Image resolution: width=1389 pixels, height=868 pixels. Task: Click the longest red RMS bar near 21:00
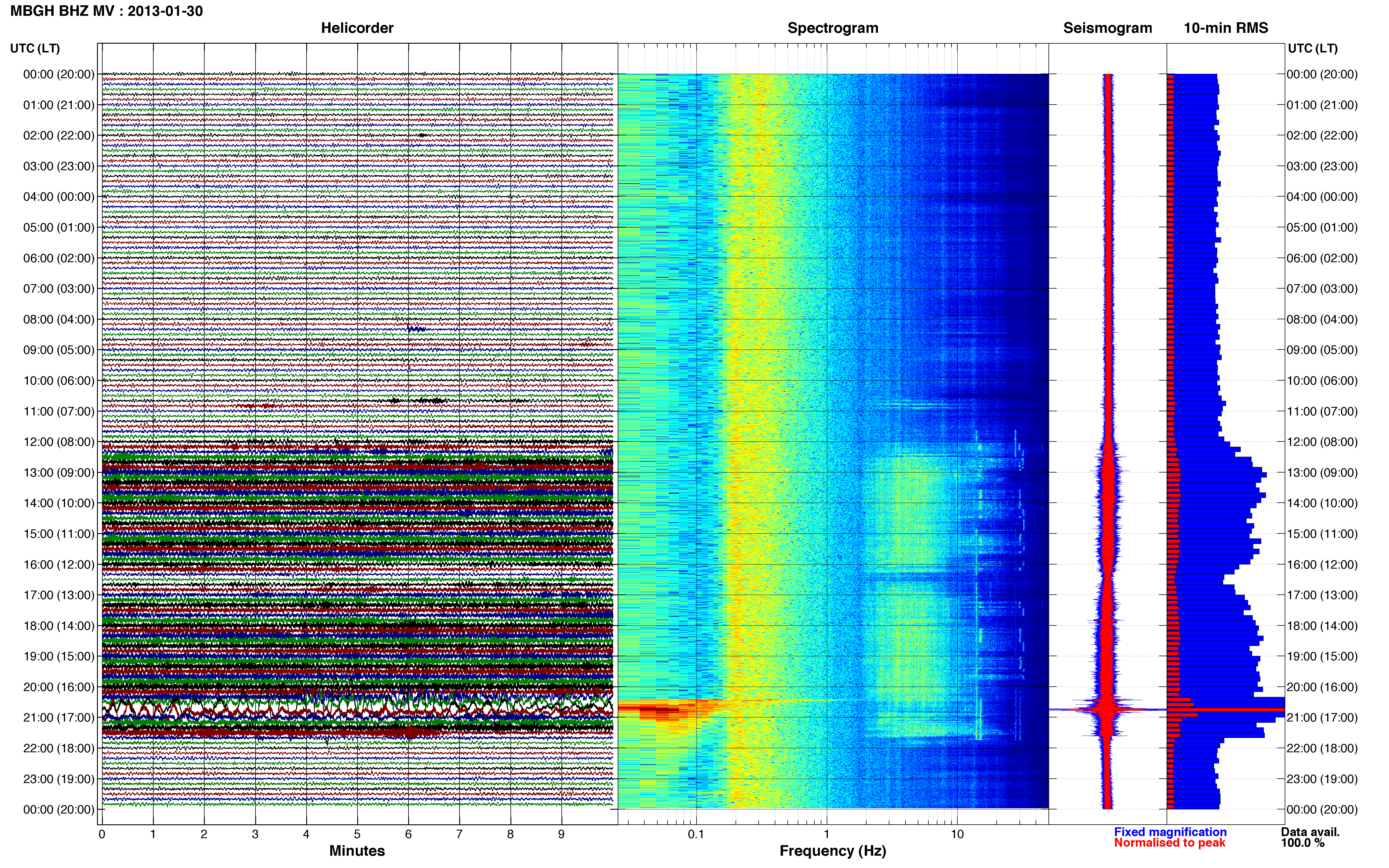click(1225, 710)
